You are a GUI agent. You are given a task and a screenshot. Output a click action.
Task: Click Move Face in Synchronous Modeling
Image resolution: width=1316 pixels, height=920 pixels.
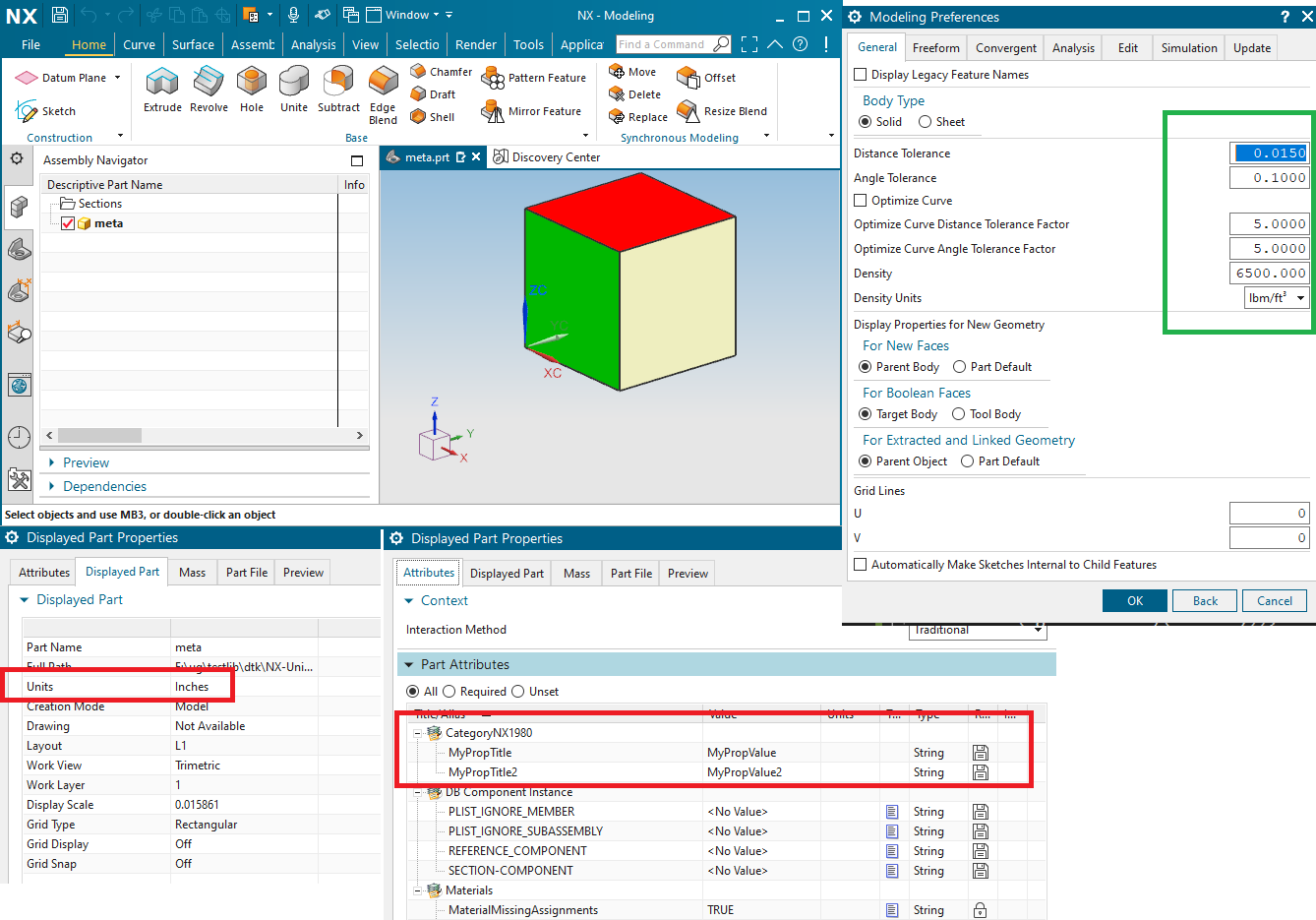click(x=632, y=72)
